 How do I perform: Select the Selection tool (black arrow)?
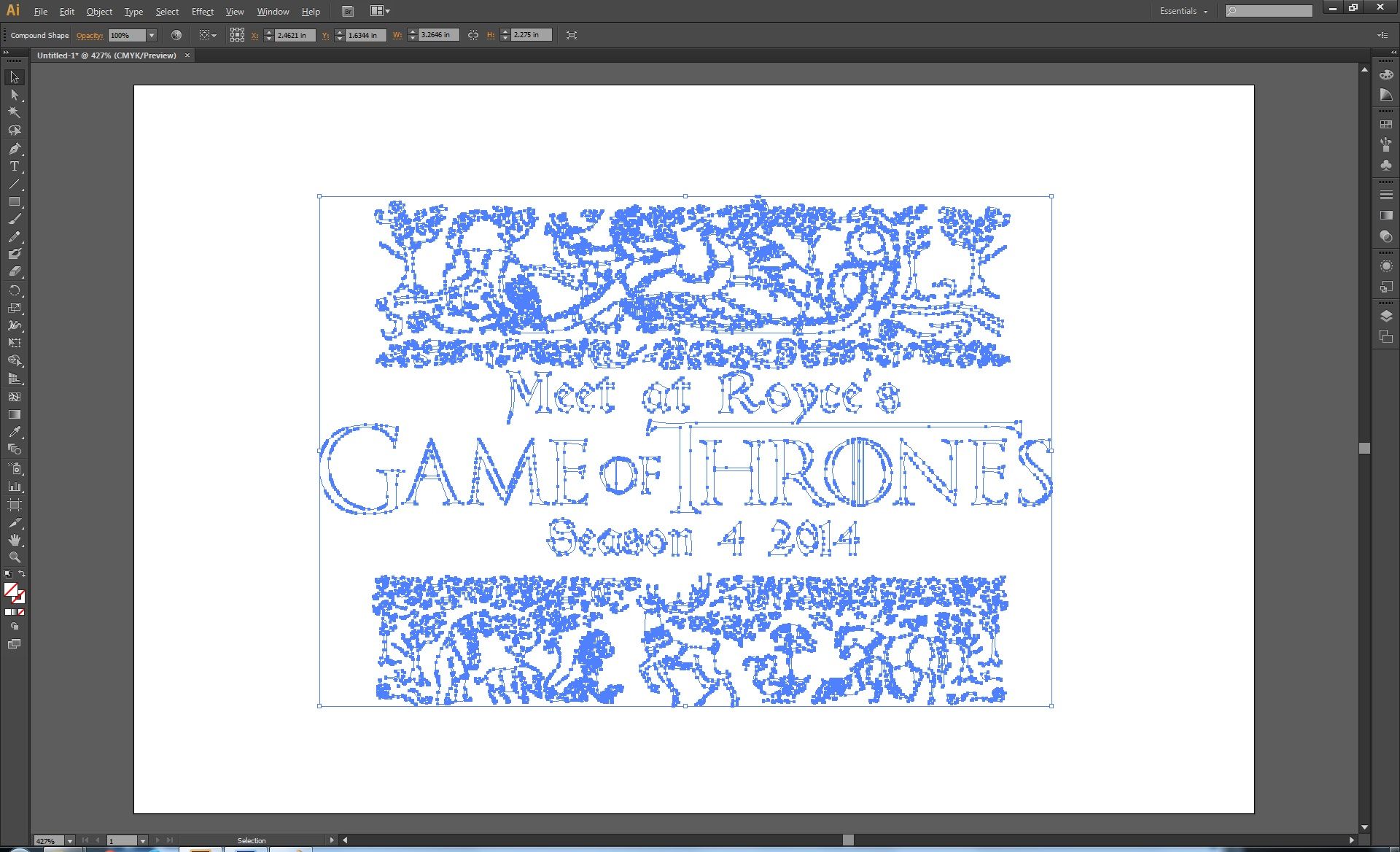click(x=15, y=77)
